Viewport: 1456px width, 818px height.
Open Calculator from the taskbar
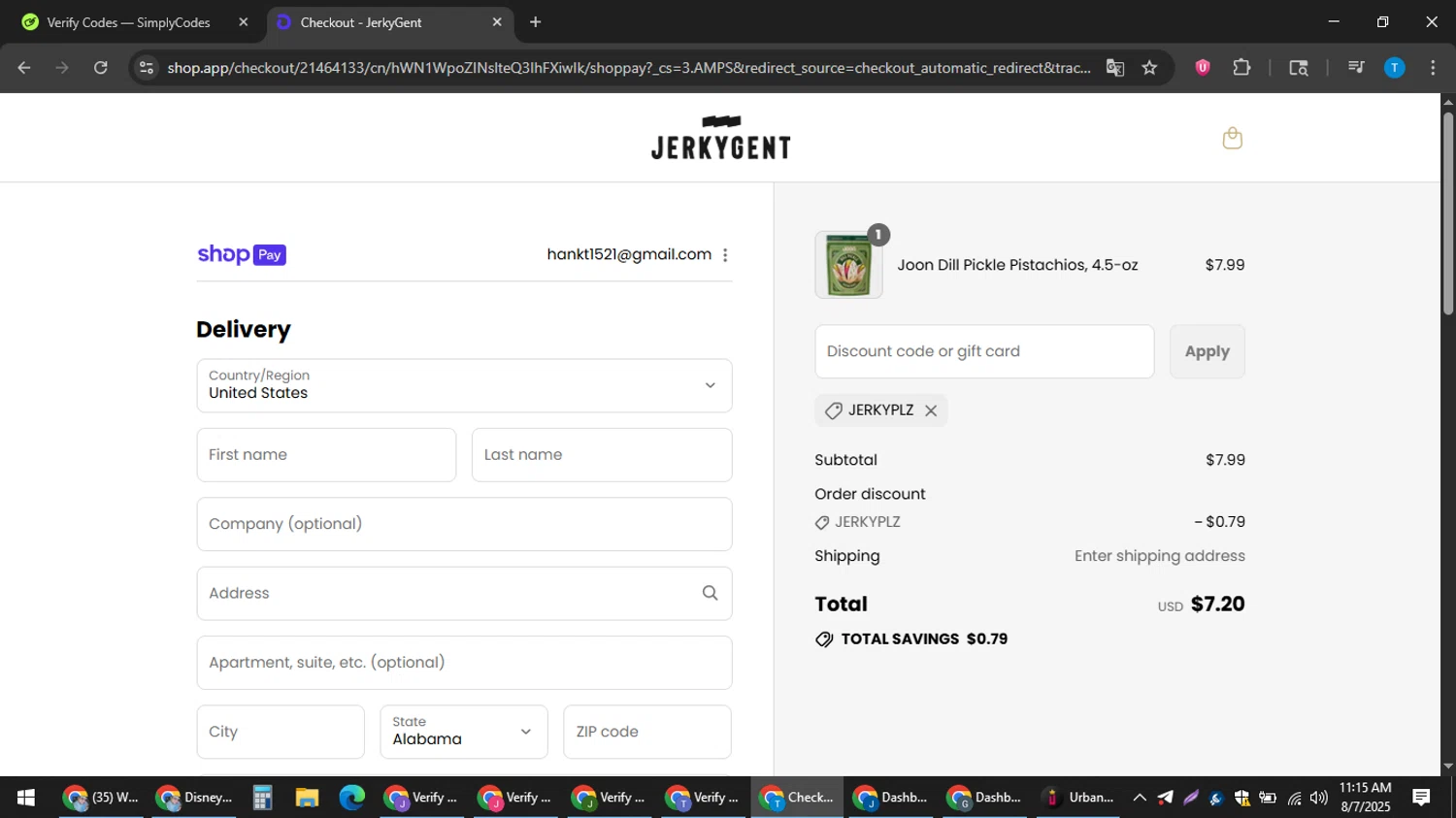click(x=262, y=798)
